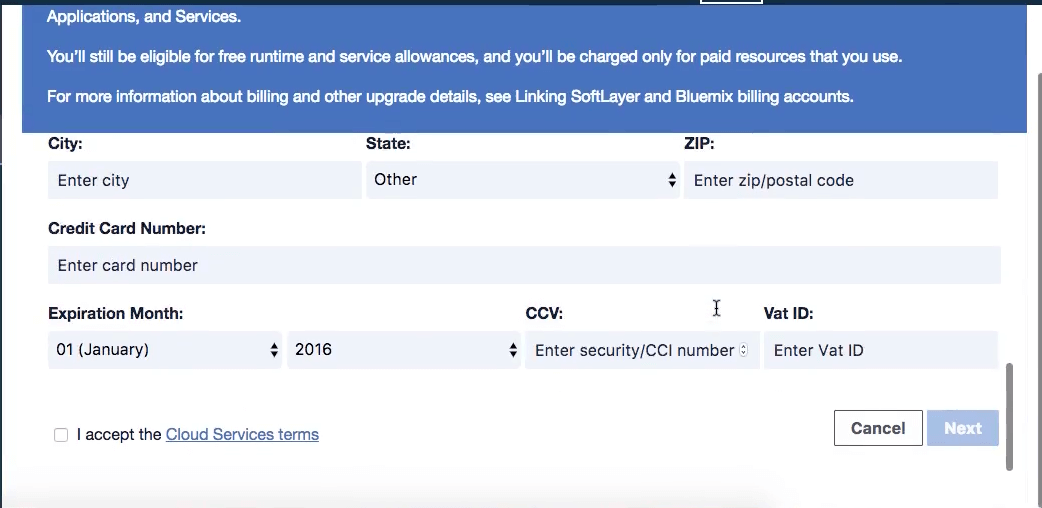Focus the ZIP postal code field

(840, 181)
